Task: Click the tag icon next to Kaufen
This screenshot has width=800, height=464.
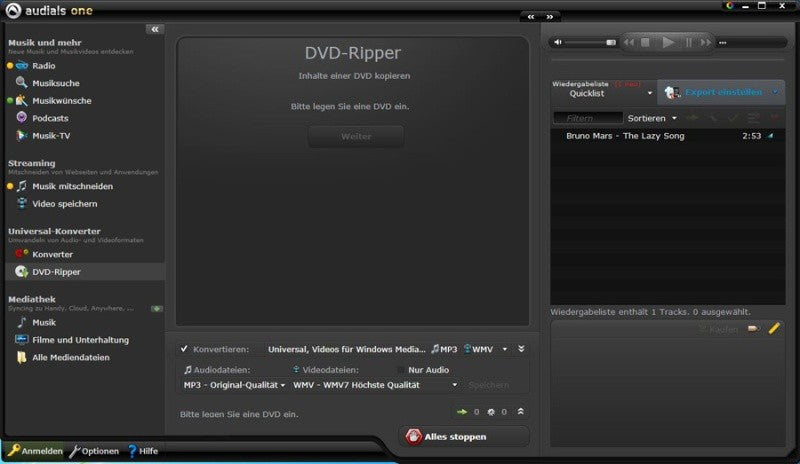Action: click(753, 329)
